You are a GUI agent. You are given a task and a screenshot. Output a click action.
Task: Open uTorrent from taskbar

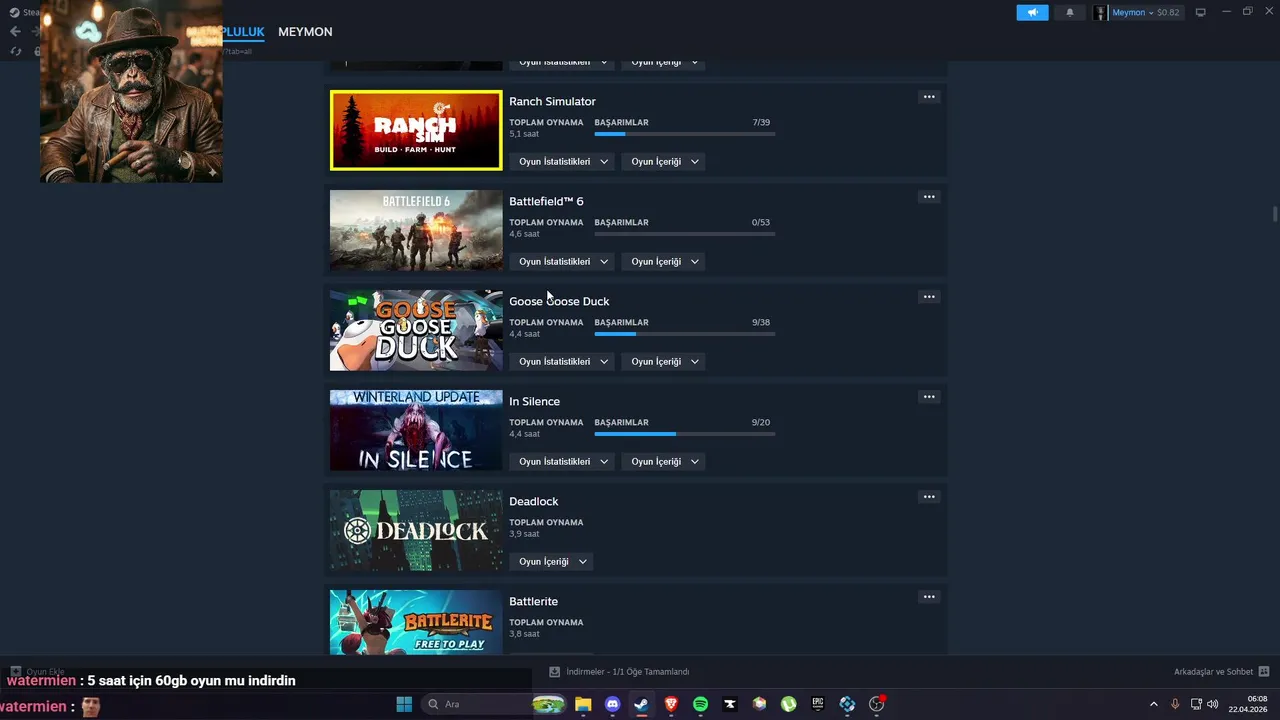tap(789, 704)
